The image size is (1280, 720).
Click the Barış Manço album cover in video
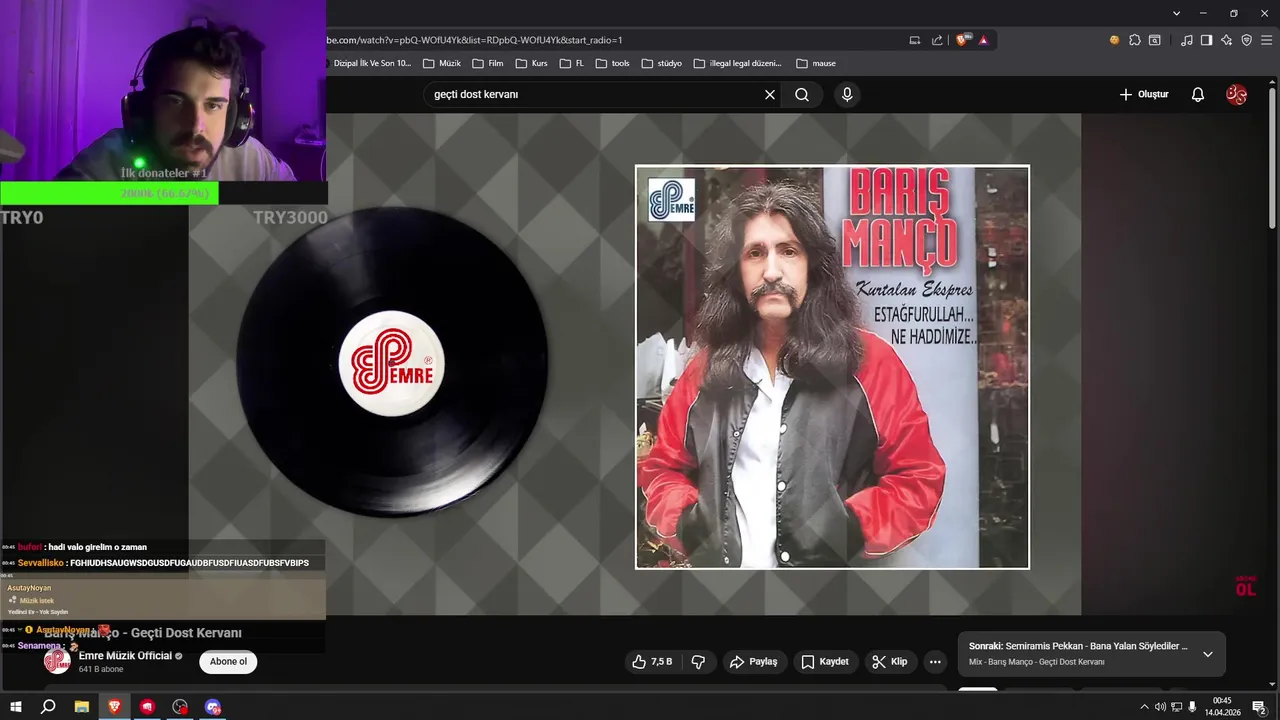click(832, 367)
